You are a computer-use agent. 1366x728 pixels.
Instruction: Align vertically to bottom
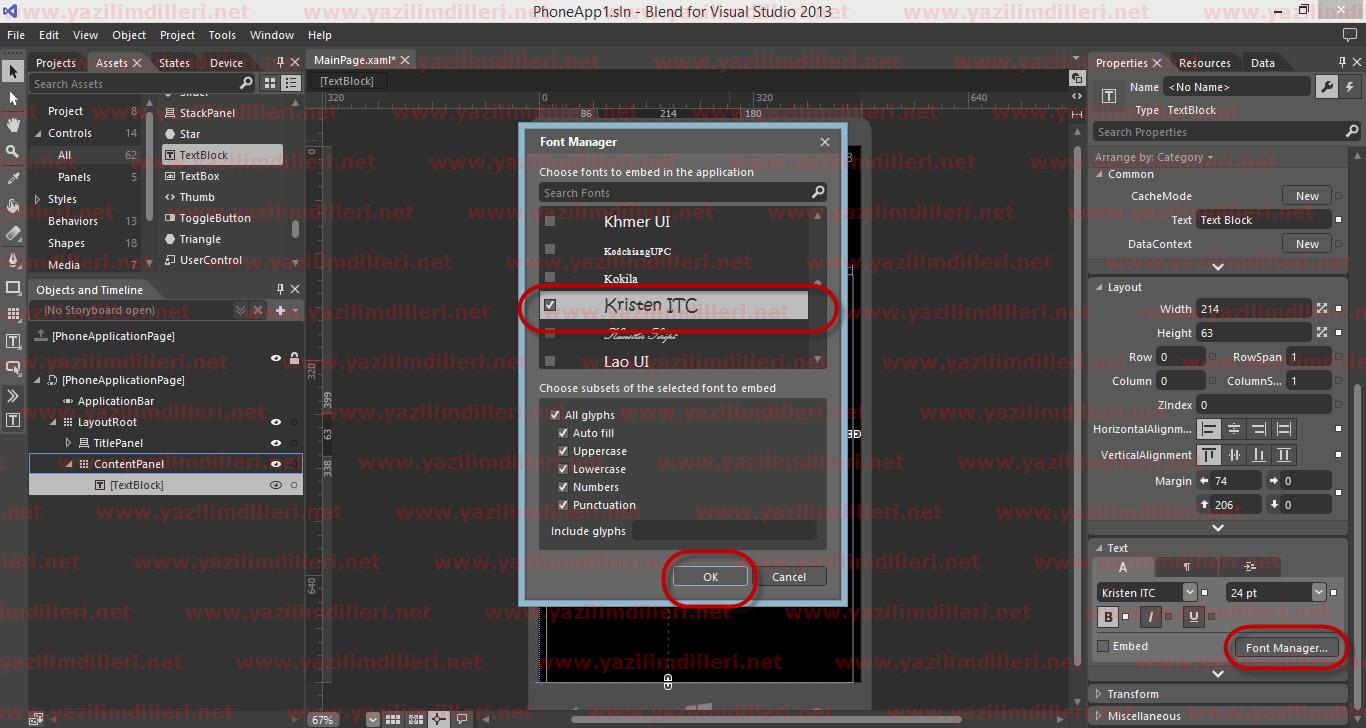coord(1259,455)
